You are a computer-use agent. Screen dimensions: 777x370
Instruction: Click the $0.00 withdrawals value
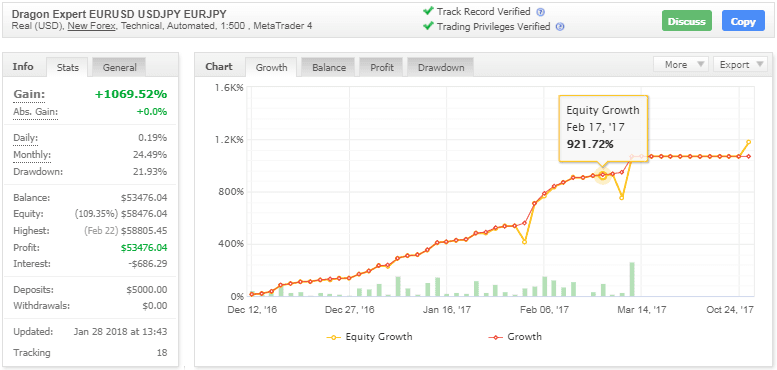tap(155, 306)
